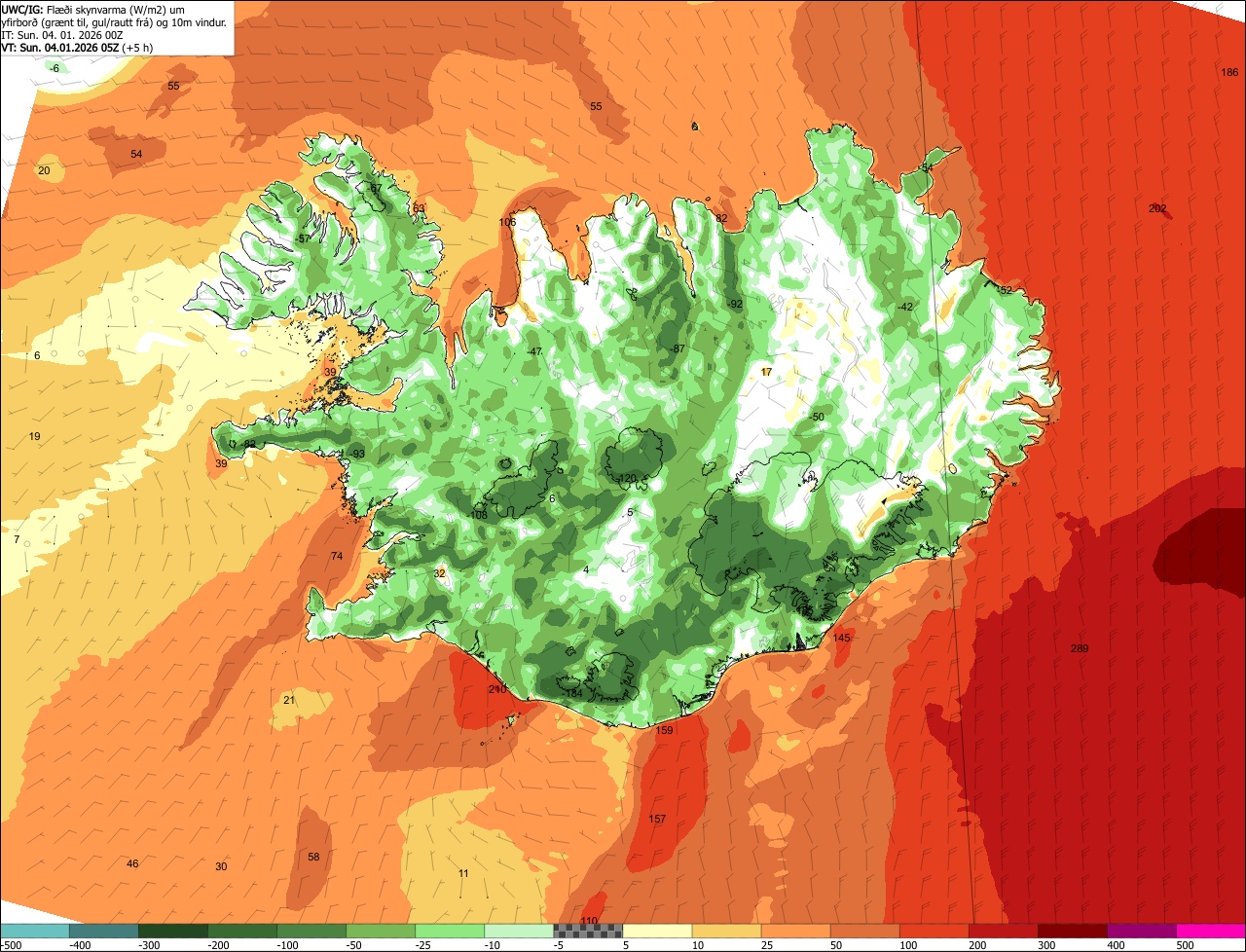
Task: Select the map value '-42' in northeast Iceland
Action: click(x=905, y=307)
